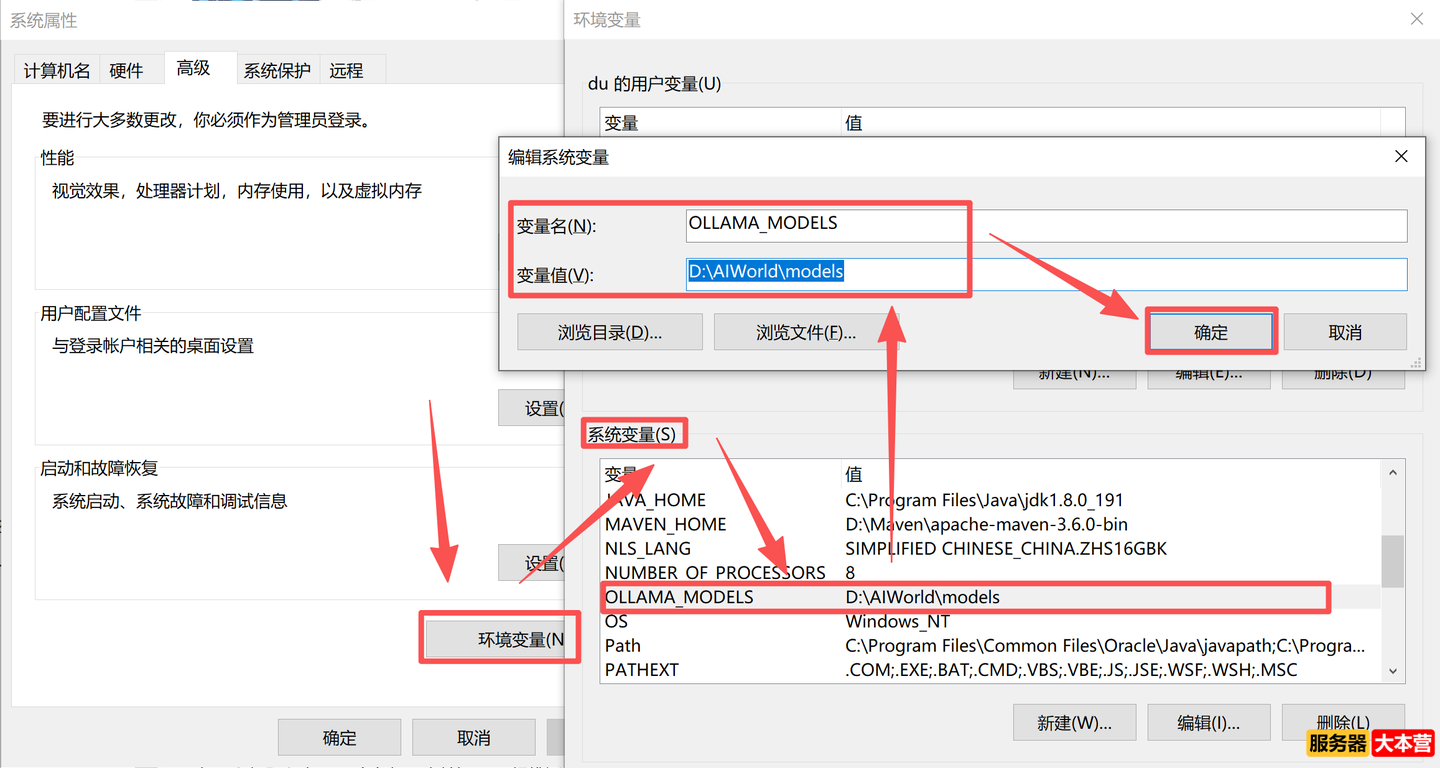
Task: Click 浏览文件(F)... to browse files
Action: point(805,331)
